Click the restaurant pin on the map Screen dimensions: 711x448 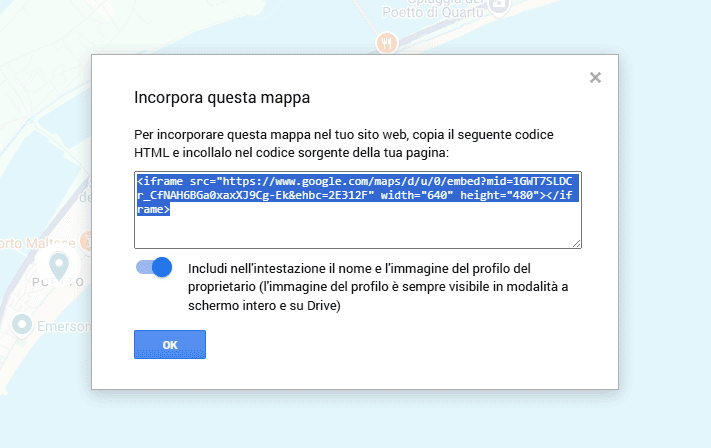(387, 43)
